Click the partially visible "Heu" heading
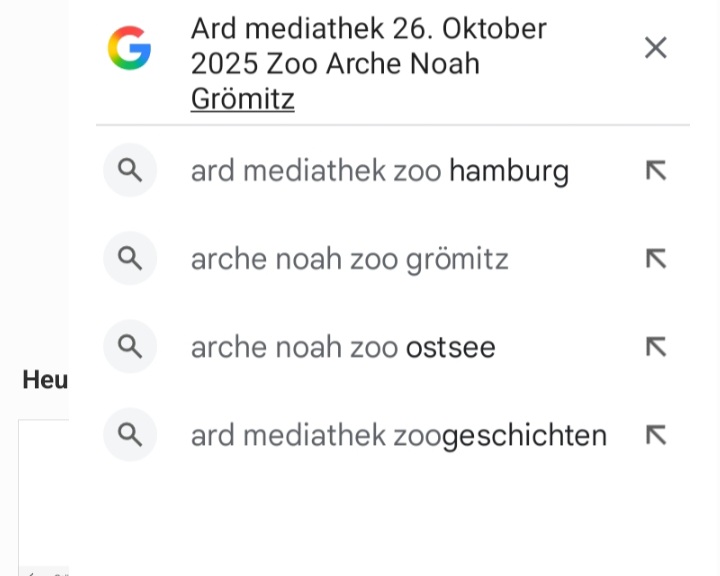 [45, 380]
